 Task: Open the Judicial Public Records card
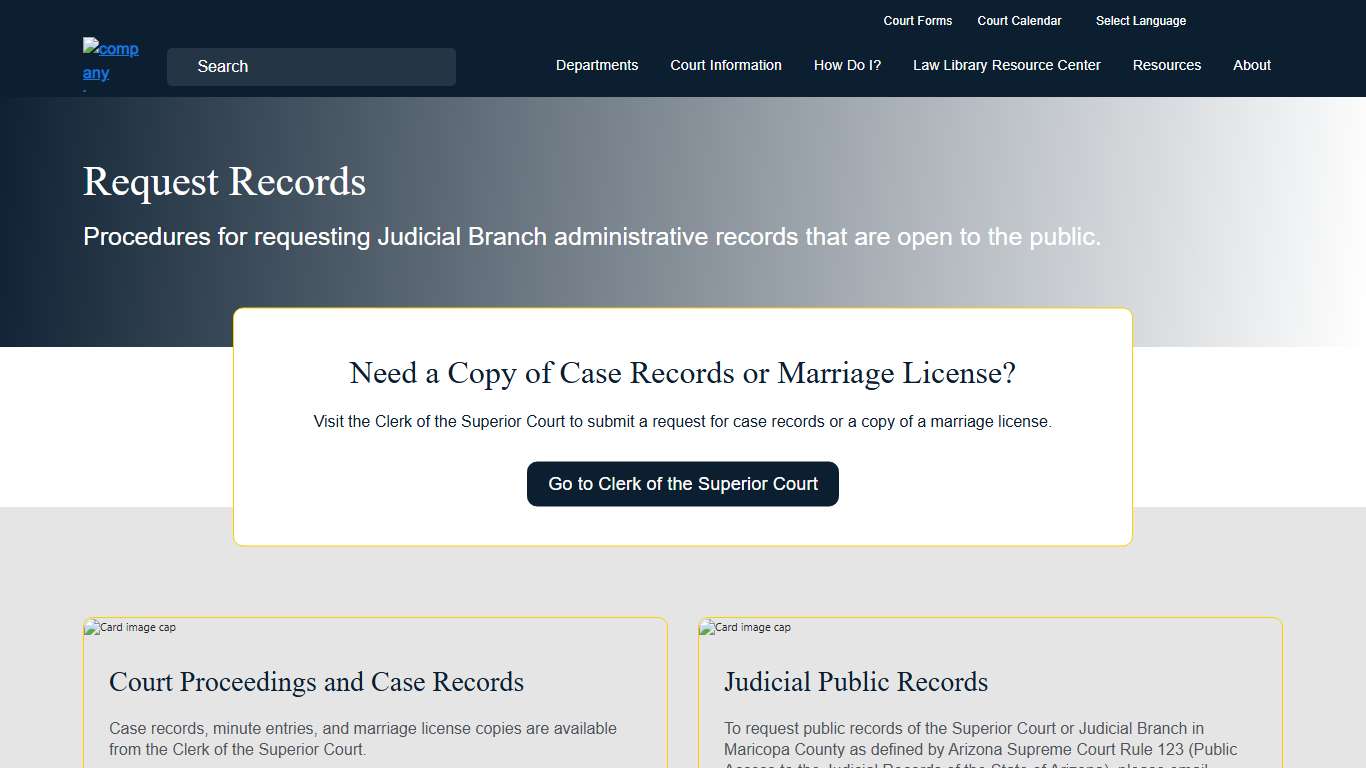856,682
